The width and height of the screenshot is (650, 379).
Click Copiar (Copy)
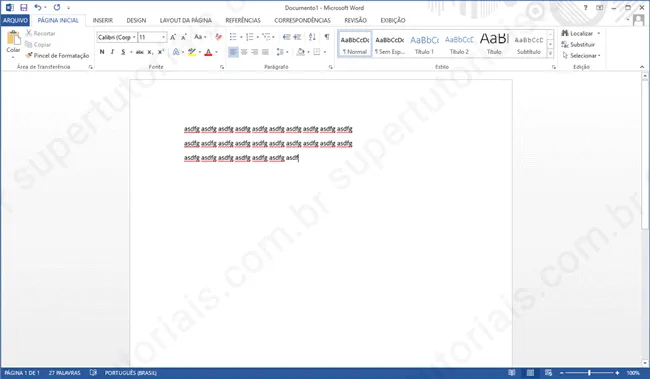(x=38, y=44)
